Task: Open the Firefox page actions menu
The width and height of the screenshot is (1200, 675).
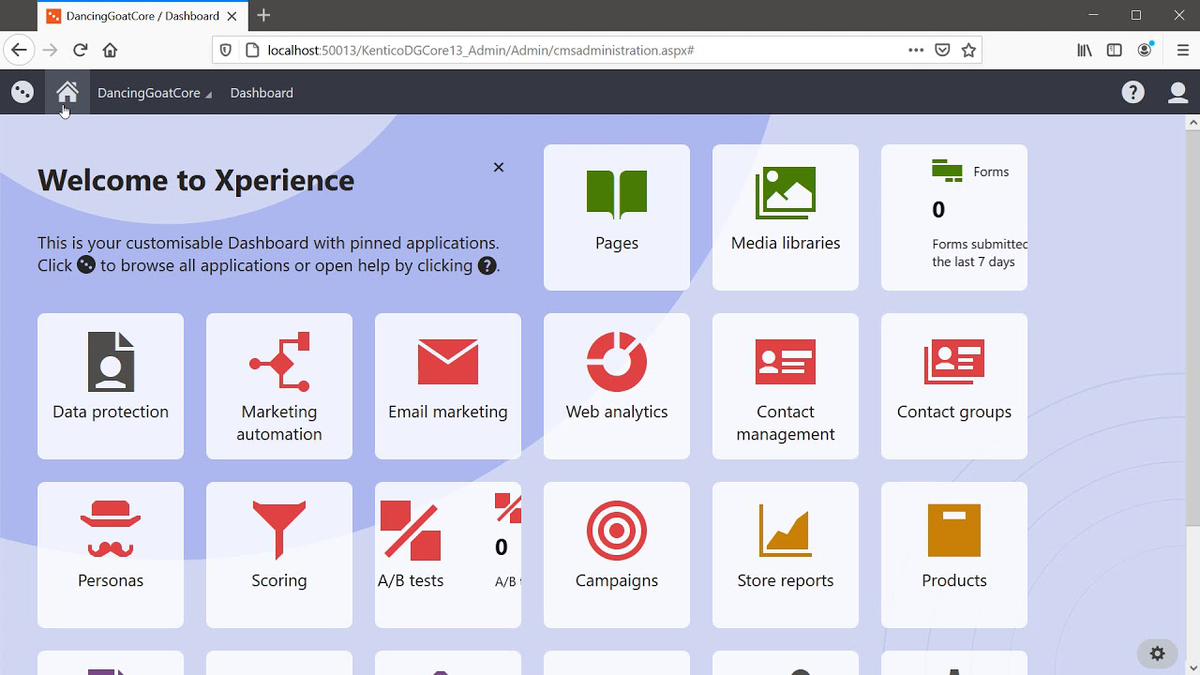Action: [x=915, y=49]
